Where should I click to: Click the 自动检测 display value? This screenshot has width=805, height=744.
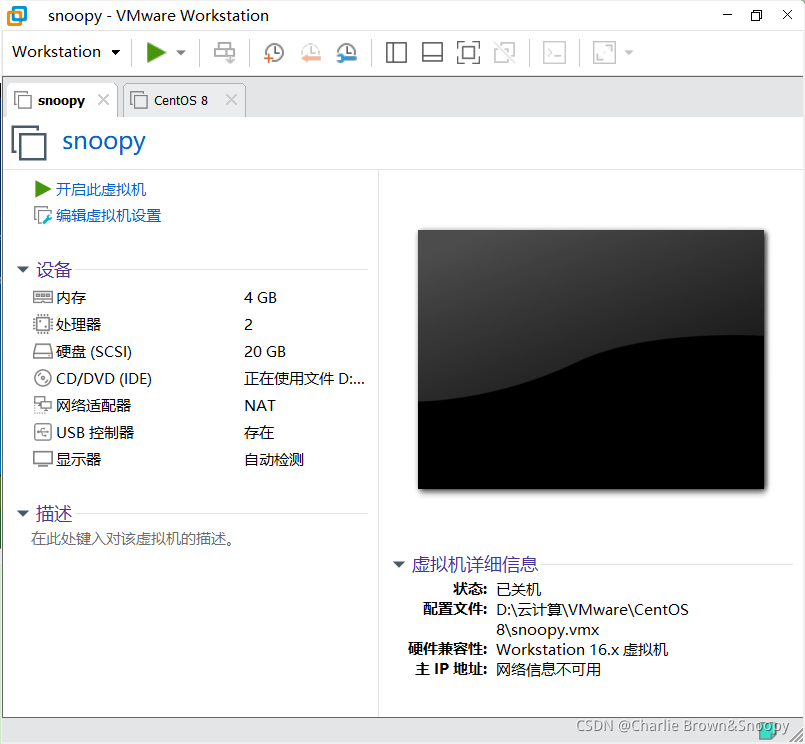click(x=274, y=460)
